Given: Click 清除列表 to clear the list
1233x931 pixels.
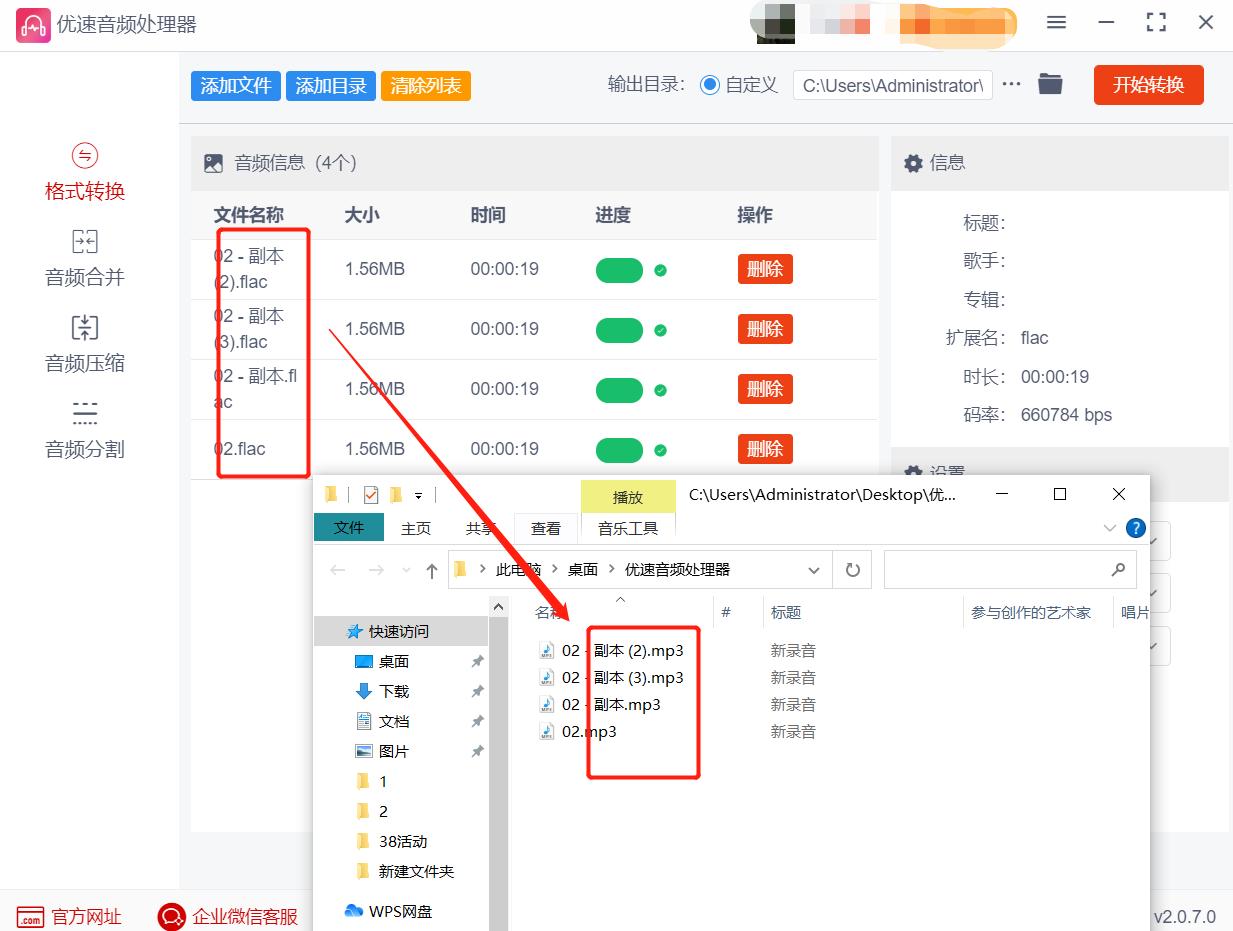Looking at the screenshot, I should pos(425,86).
